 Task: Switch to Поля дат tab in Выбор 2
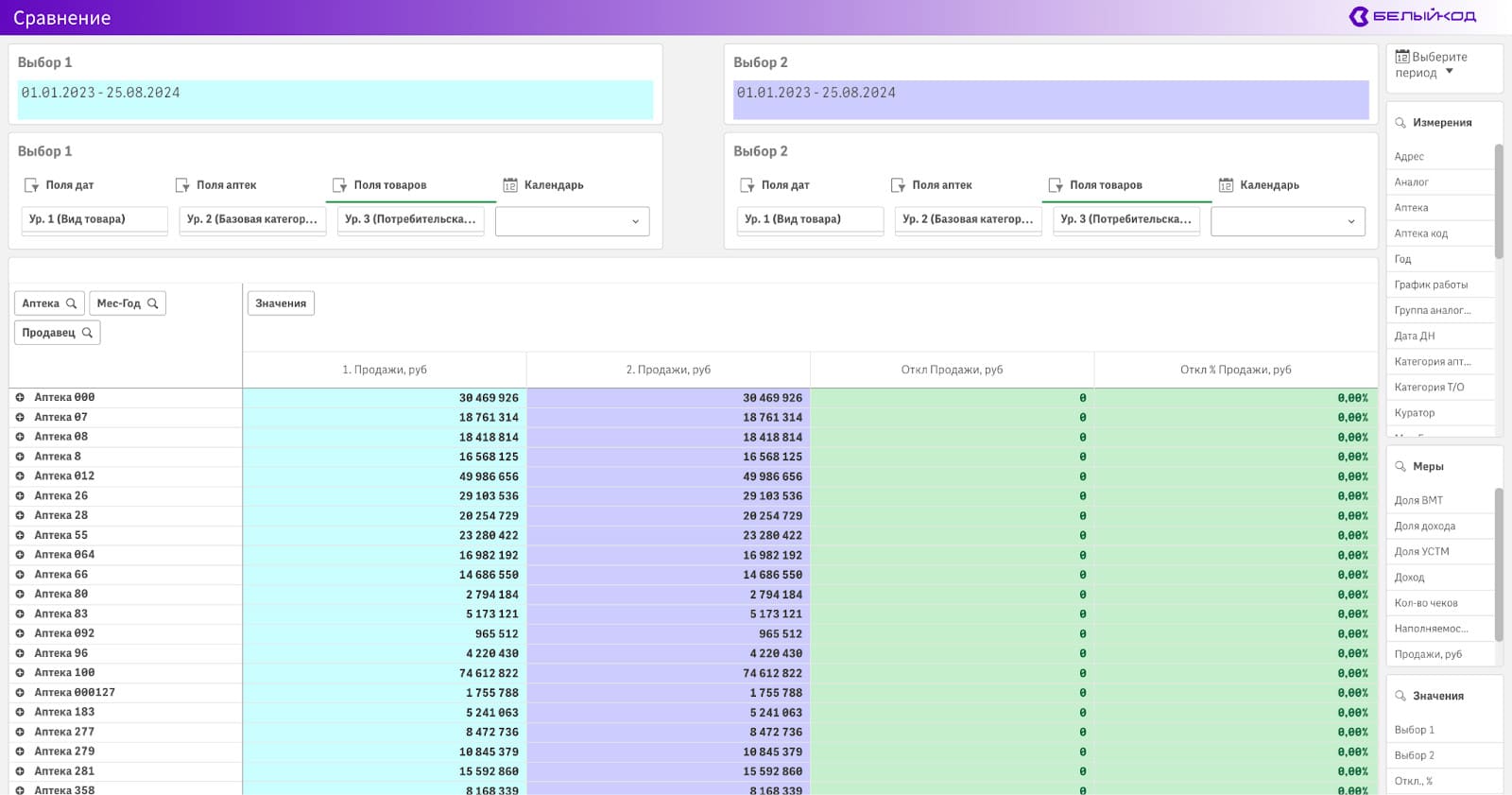tap(775, 185)
